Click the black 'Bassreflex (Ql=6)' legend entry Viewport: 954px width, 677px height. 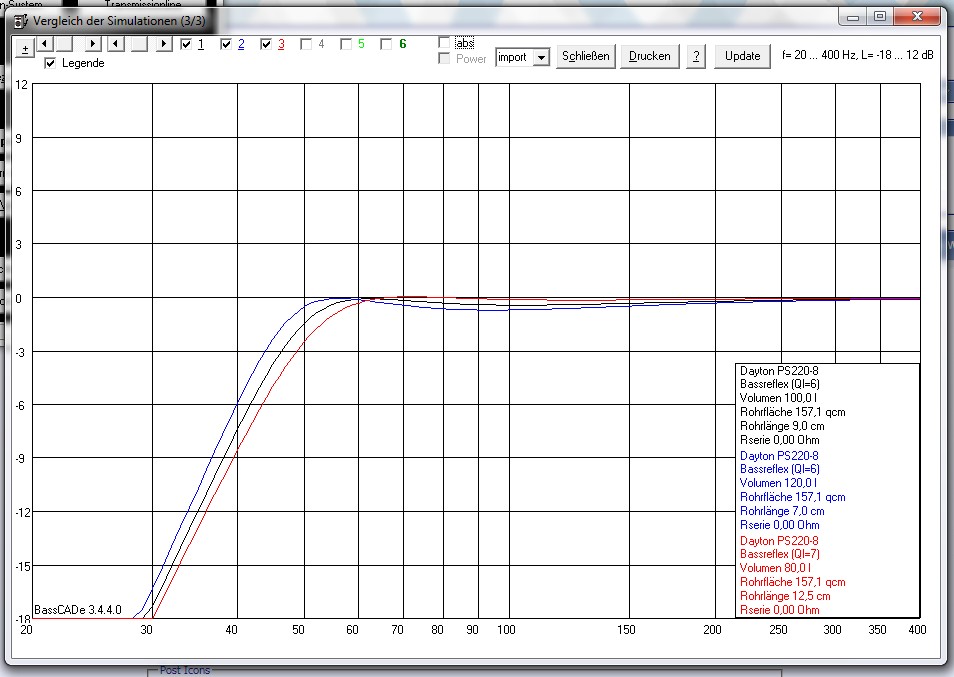780,384
